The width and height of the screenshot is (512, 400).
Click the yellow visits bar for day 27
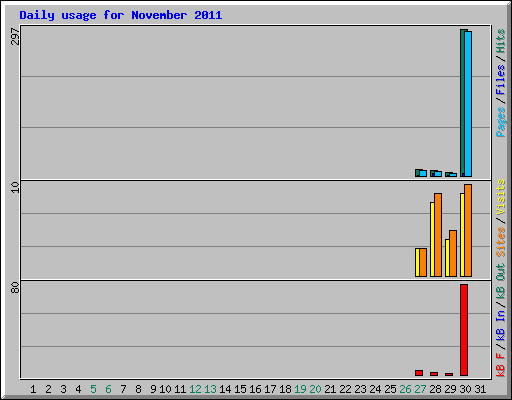point(417,262)
